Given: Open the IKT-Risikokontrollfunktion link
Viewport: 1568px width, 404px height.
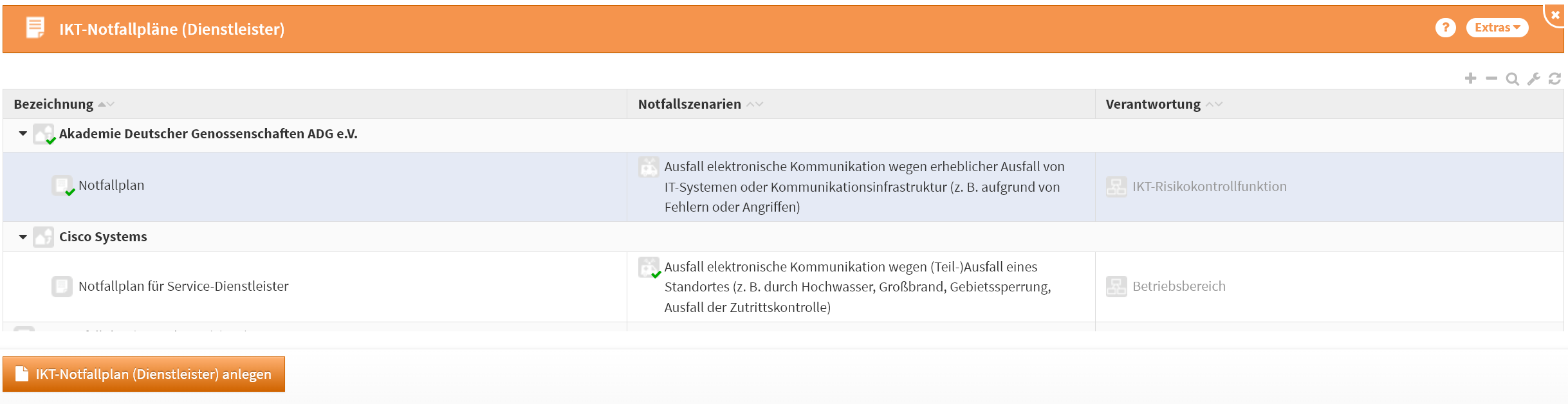Looking at the screenshot, I should coord(1209,187).
